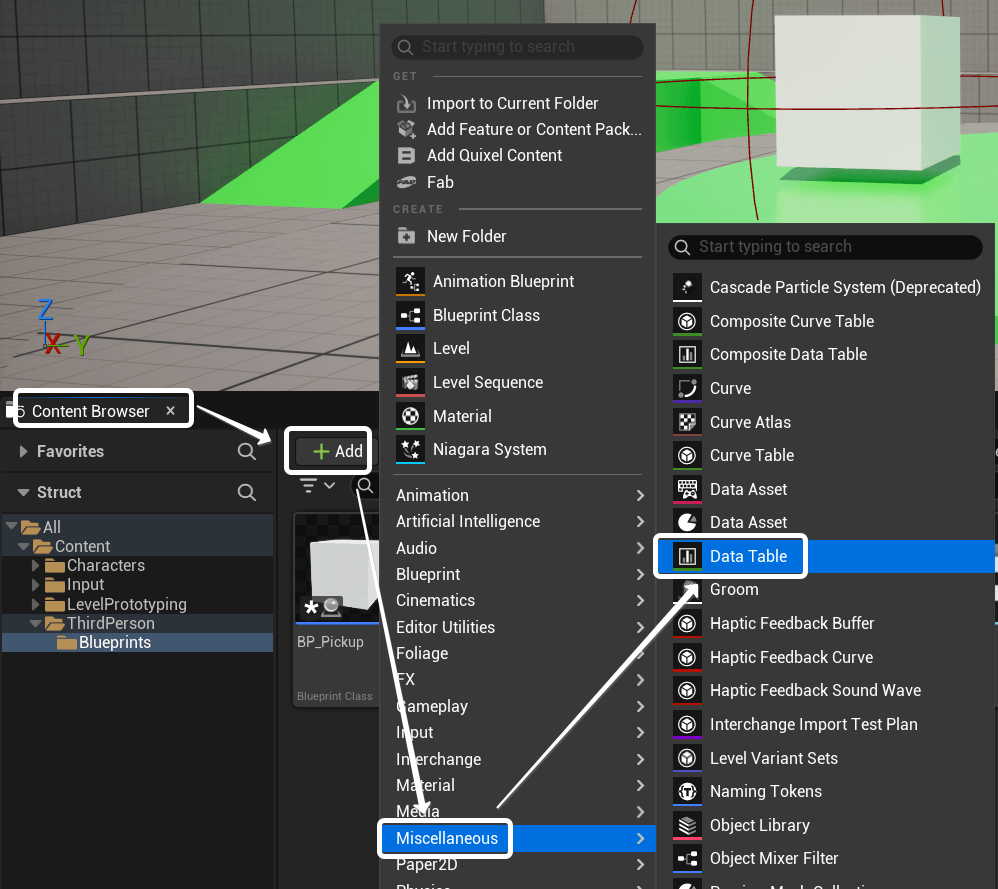Screen dimensions: 998x889
Task: Click the Niagara System icon
Action: 410,450
